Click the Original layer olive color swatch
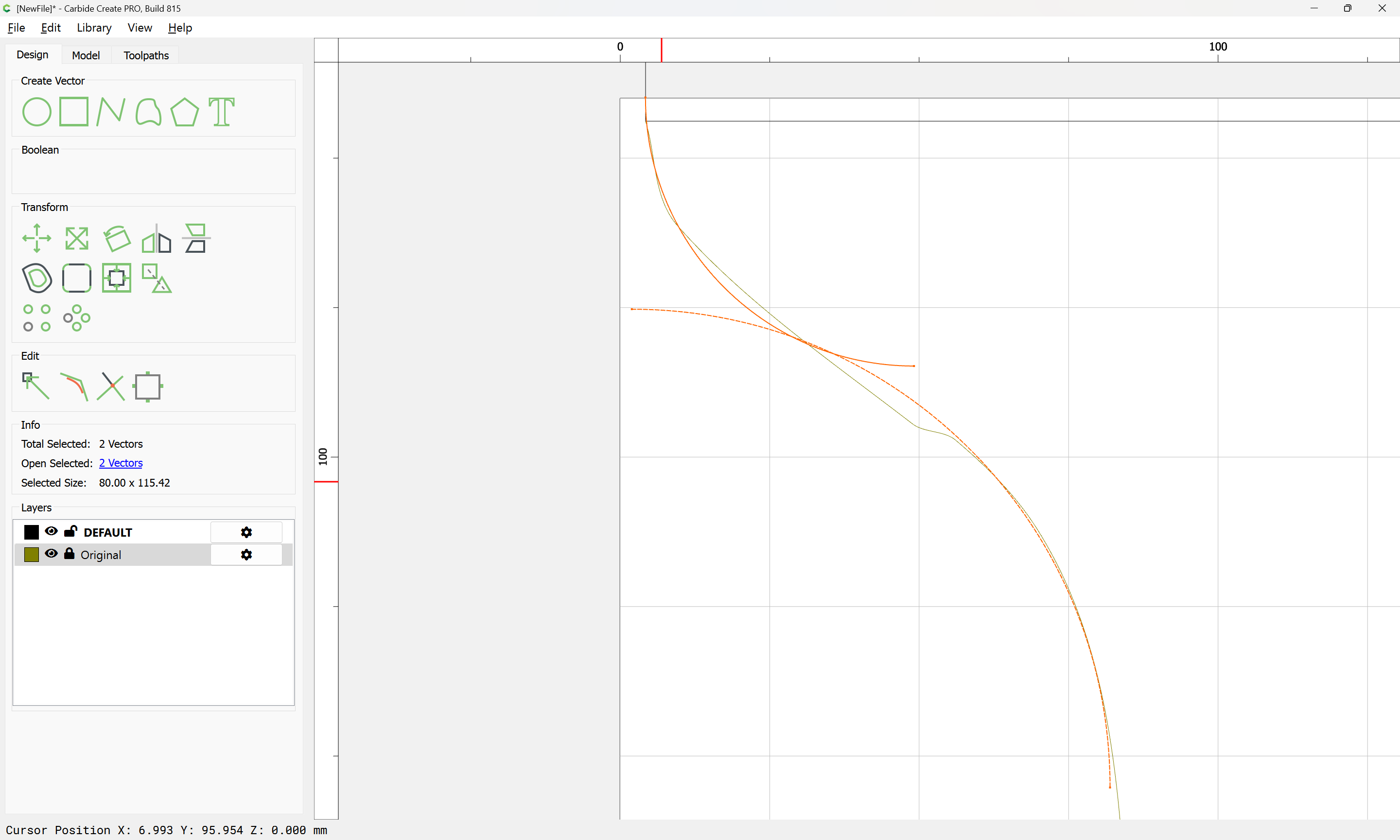Viewport: 1400px width, 840px height. [32, 555]
